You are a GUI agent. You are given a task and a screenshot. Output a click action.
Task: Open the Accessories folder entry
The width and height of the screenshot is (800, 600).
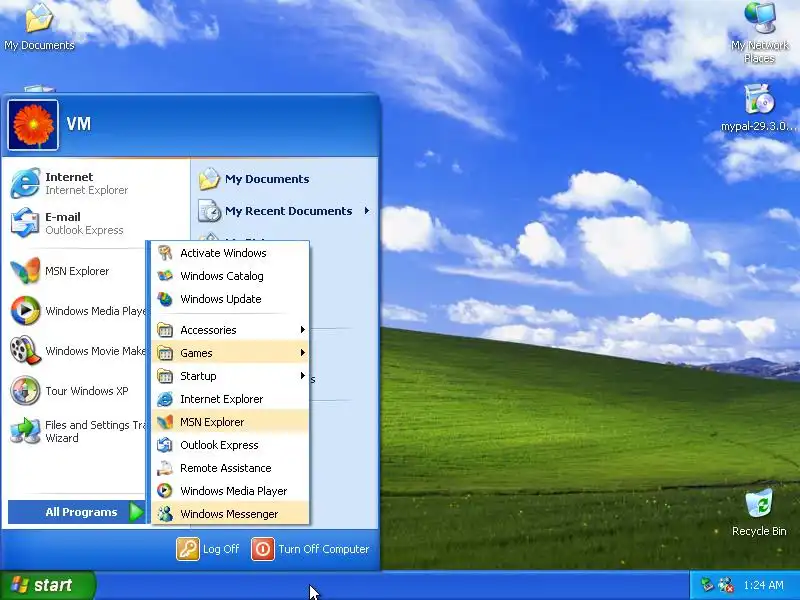point(230,330)
